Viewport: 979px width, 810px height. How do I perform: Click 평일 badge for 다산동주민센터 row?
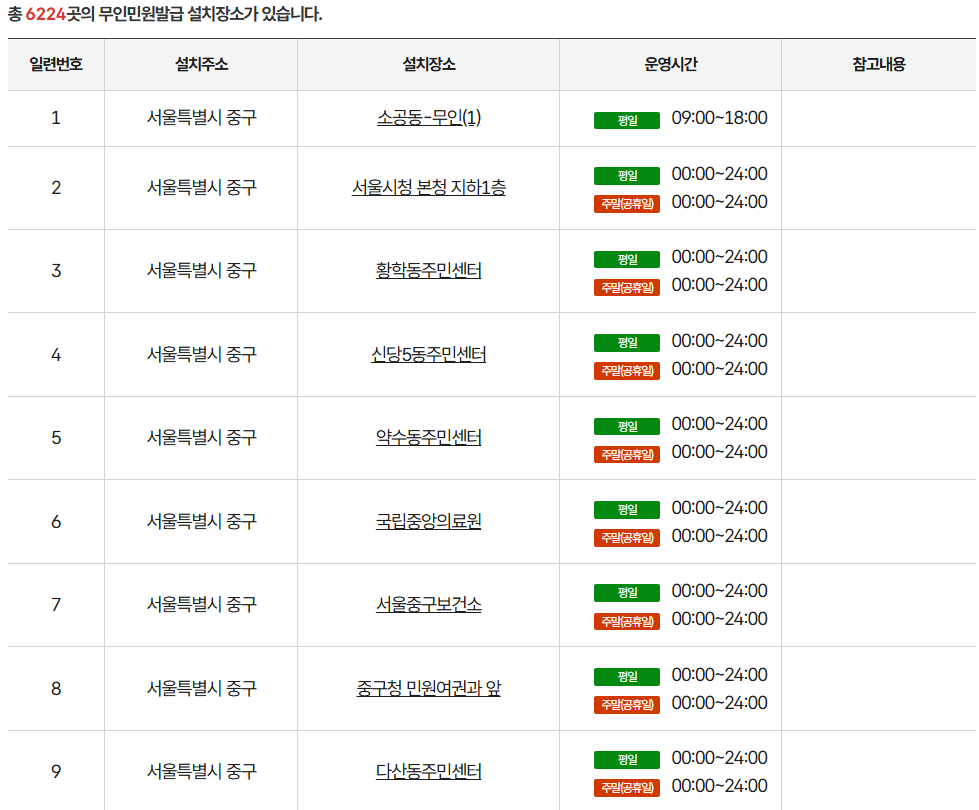point(627,760)
